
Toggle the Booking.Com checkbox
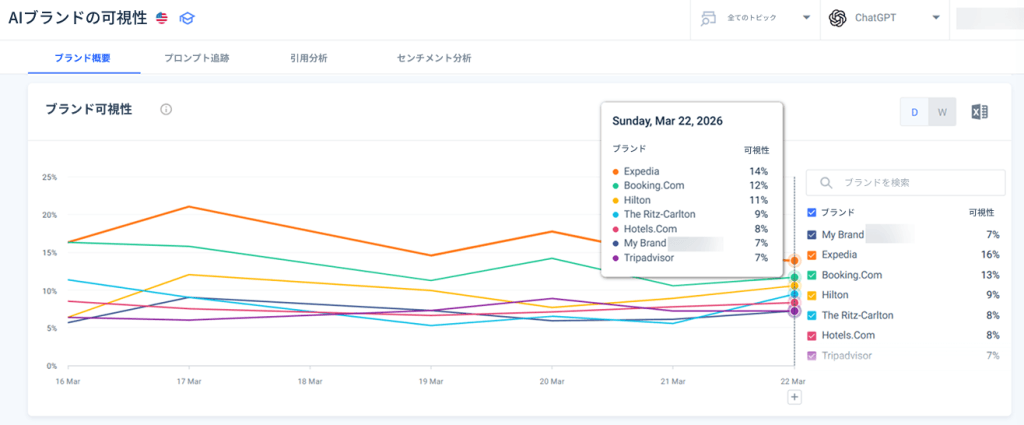point(812,275)
